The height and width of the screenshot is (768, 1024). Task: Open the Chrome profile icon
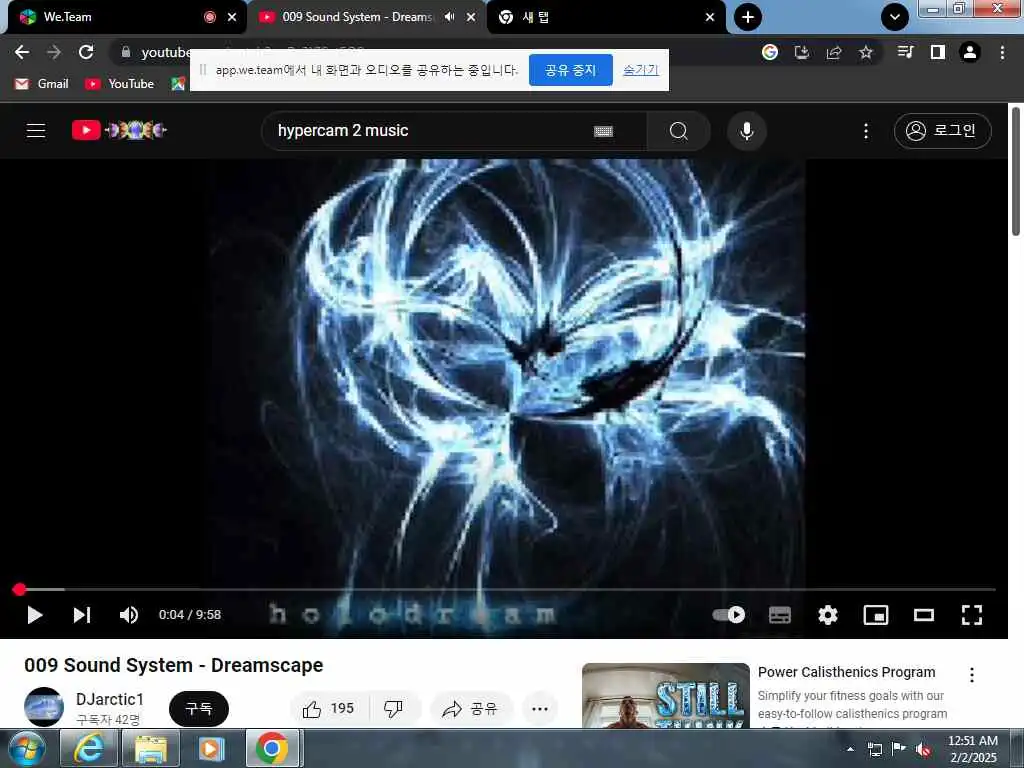pos(970,52)
